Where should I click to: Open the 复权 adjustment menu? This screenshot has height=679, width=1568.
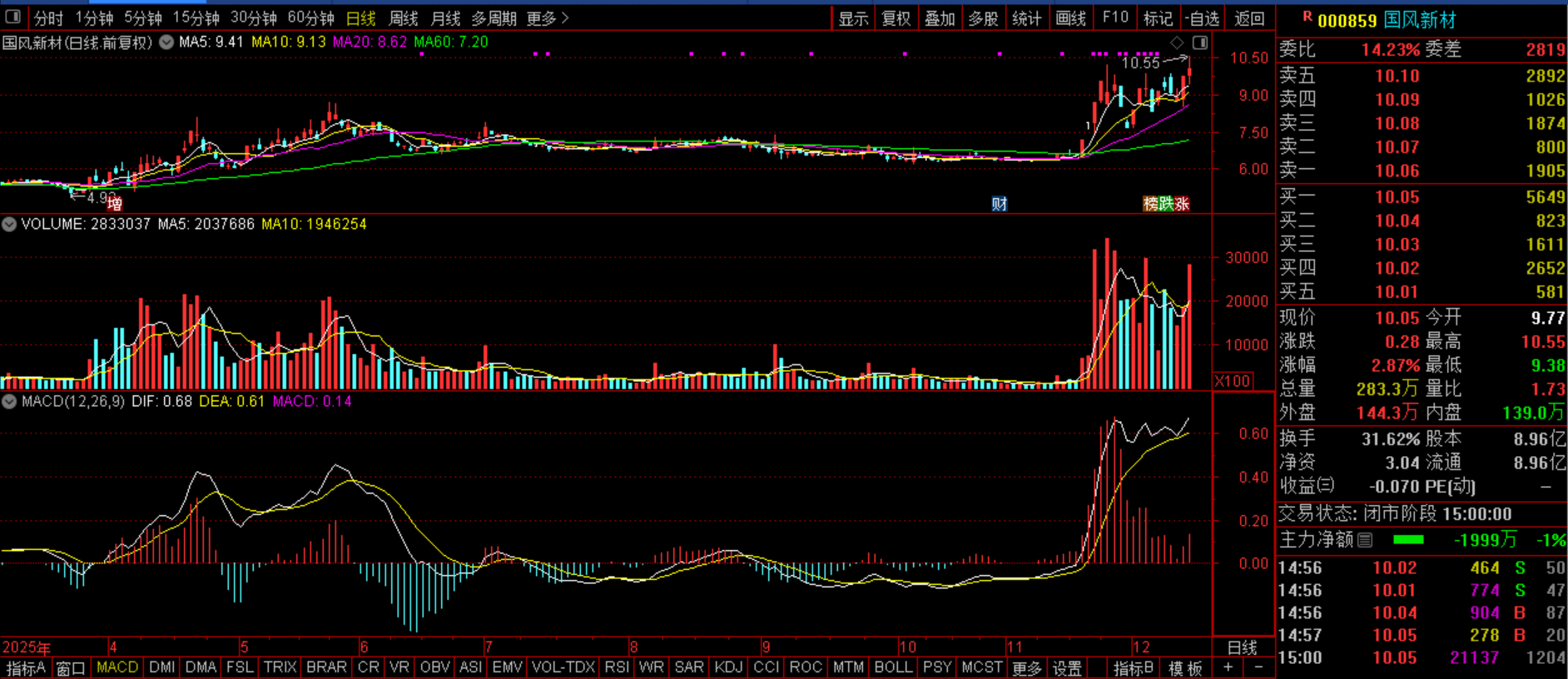pos(896,18)
